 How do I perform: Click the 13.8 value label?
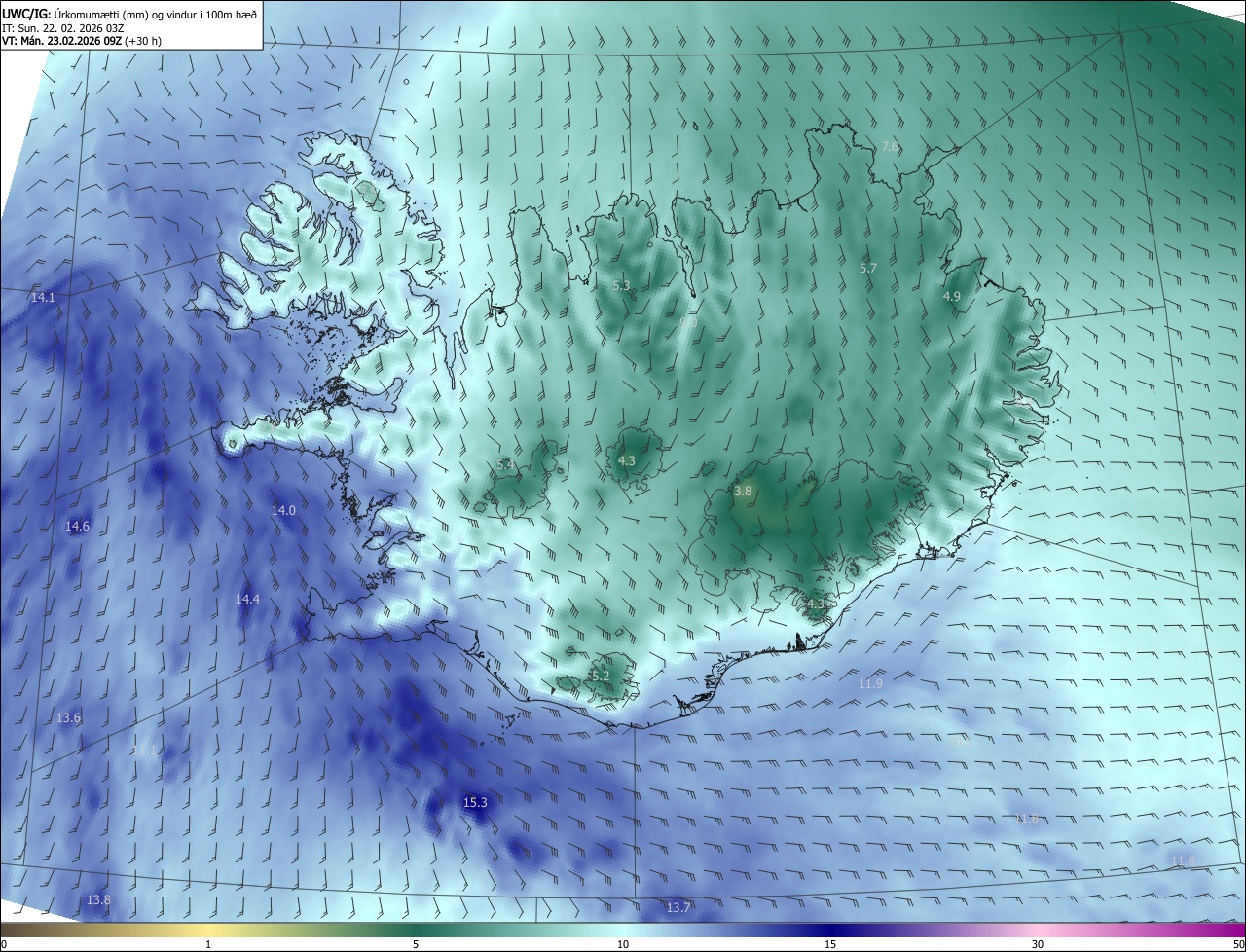[x=98, y=899]
